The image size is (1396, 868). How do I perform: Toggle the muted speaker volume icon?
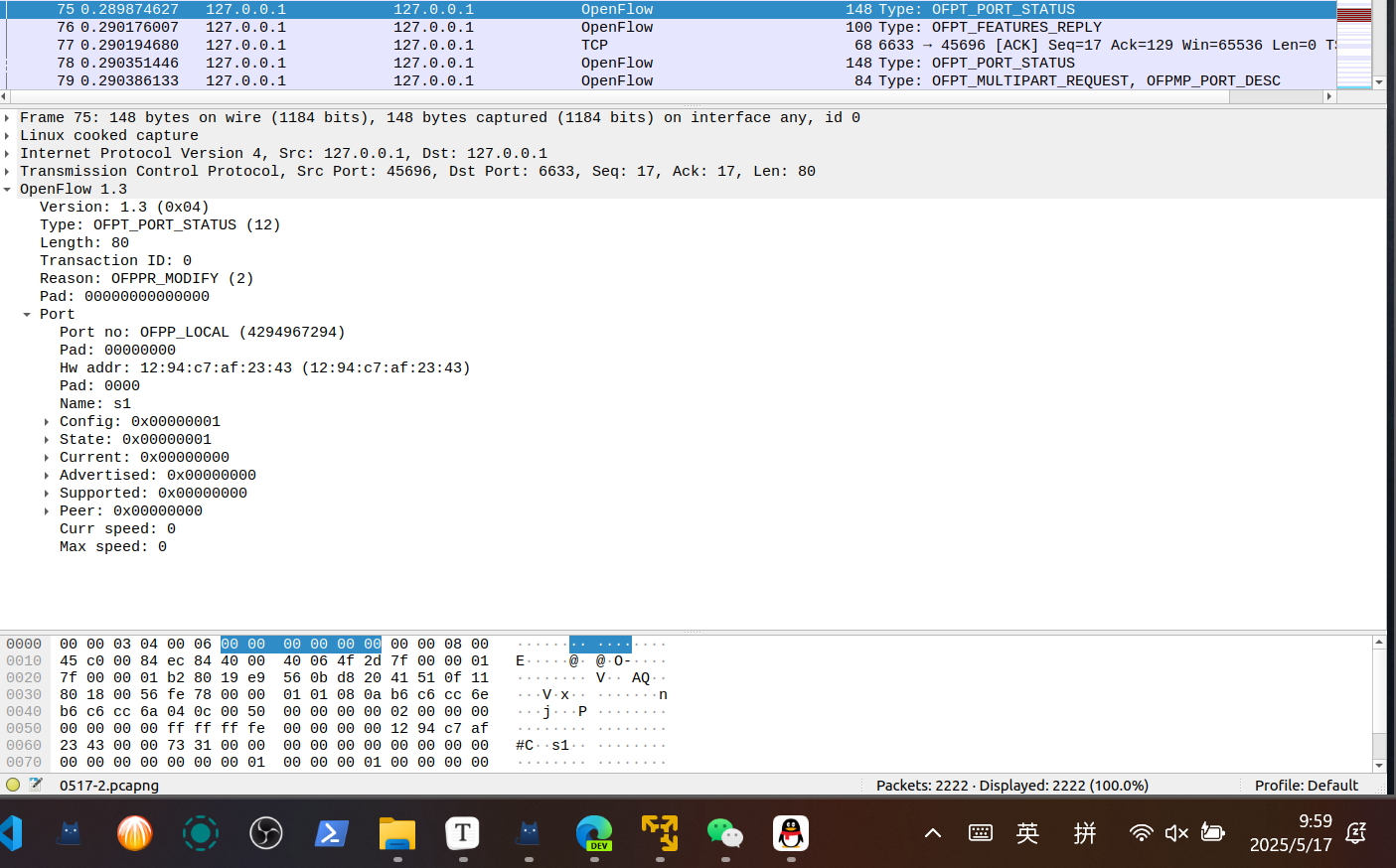click(1176, 832)
